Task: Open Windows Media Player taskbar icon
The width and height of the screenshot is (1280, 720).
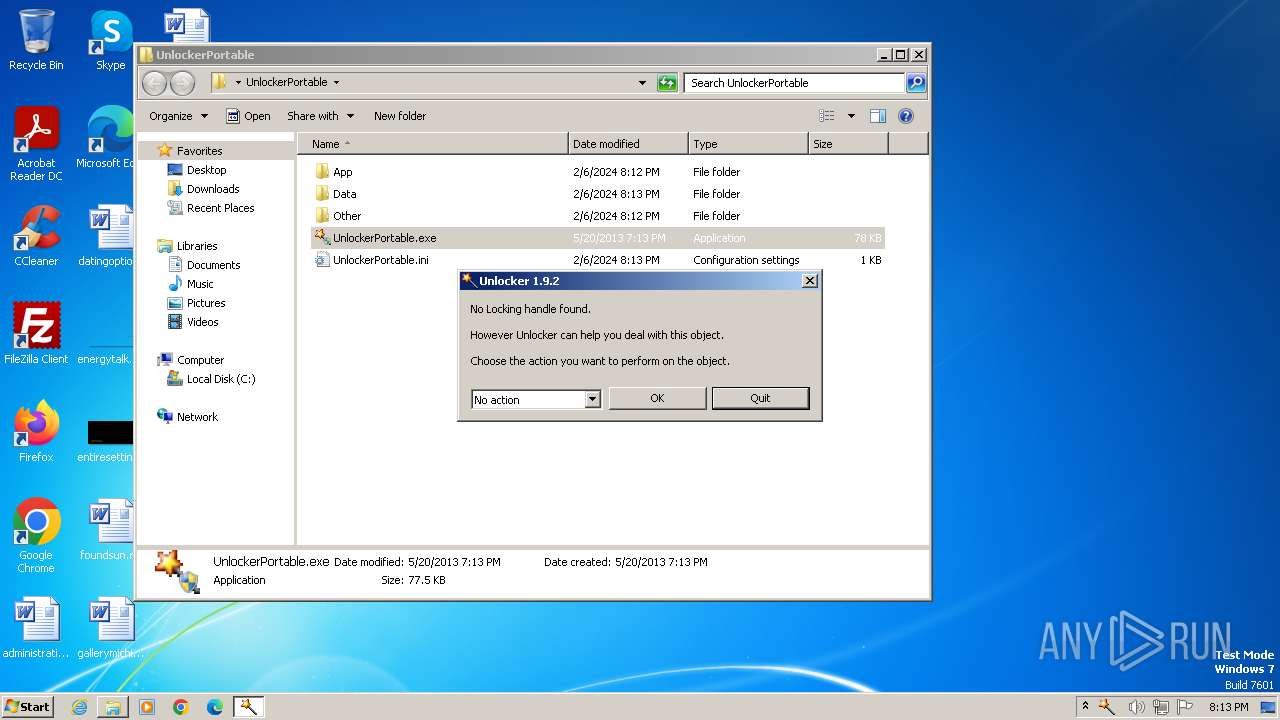Action: (147, 707)
